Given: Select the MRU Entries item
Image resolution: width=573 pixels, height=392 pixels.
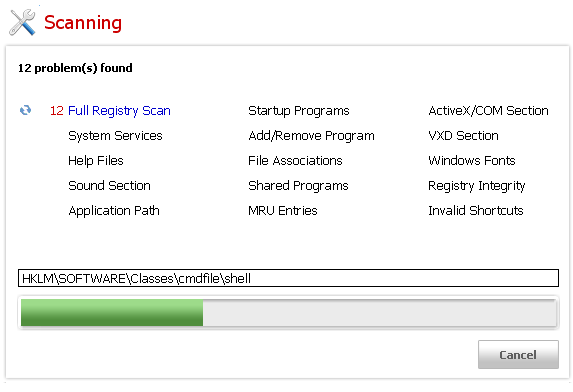Looking at the screenshot, I should 282,211.
